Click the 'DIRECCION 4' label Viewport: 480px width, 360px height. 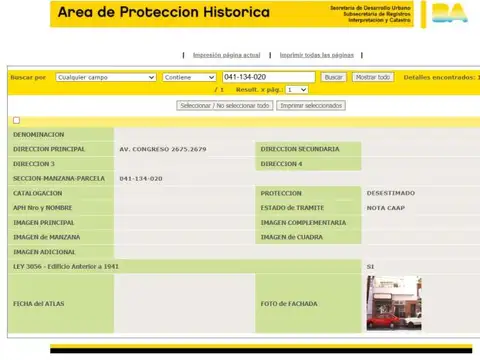(x=281, y=164)
